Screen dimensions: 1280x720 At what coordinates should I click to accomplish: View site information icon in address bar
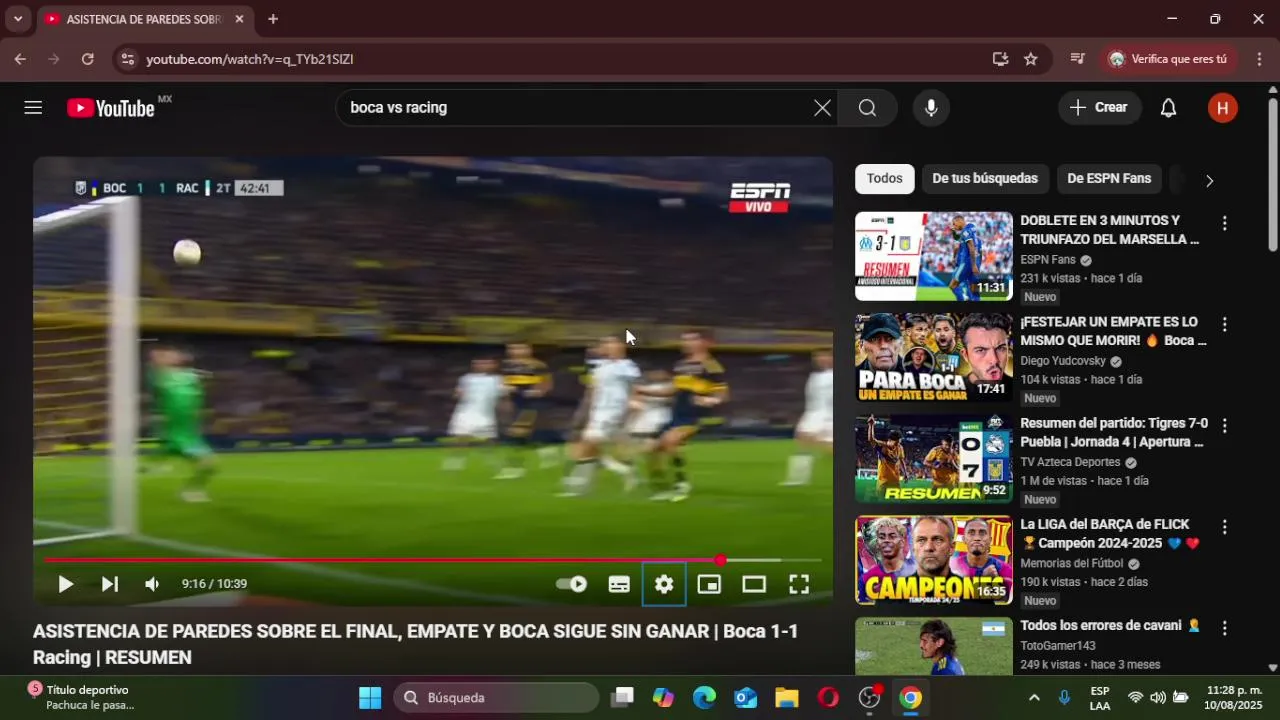[x=127, y=59]
